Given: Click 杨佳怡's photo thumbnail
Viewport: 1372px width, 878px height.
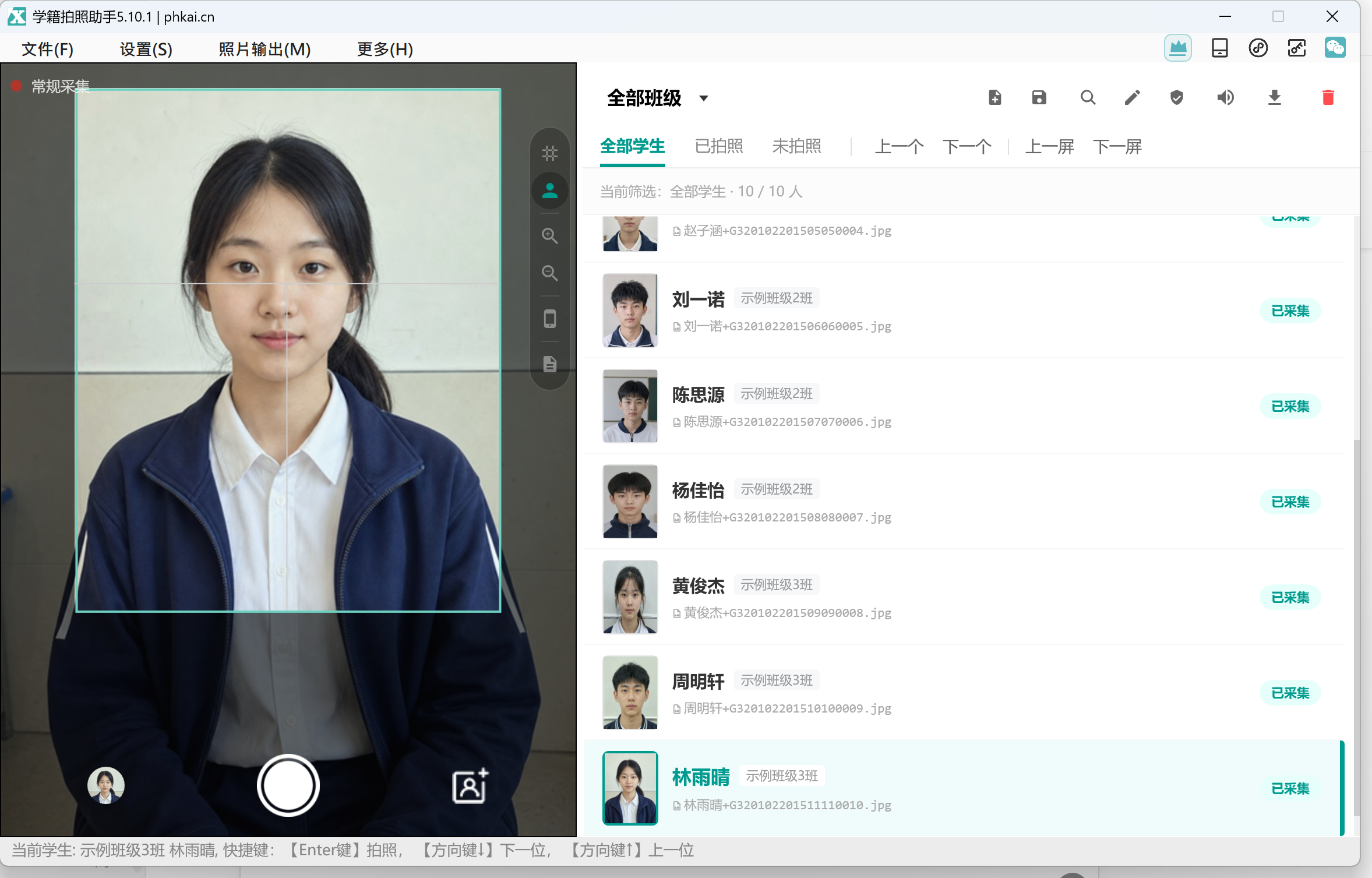Looking at the screenshot, I should 630,502.
